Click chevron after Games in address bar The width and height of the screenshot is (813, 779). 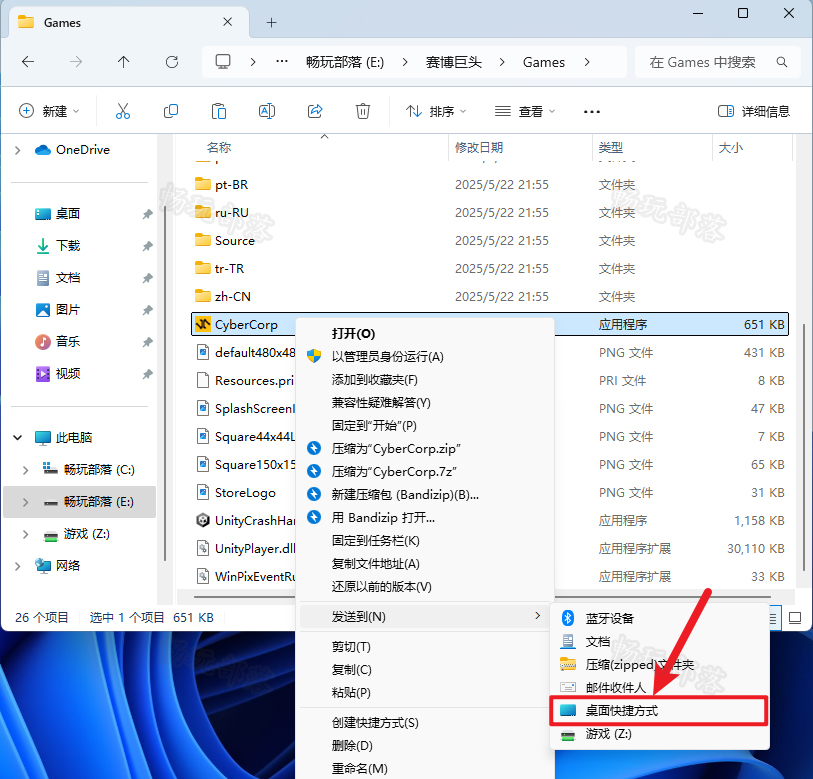point(587,62)
